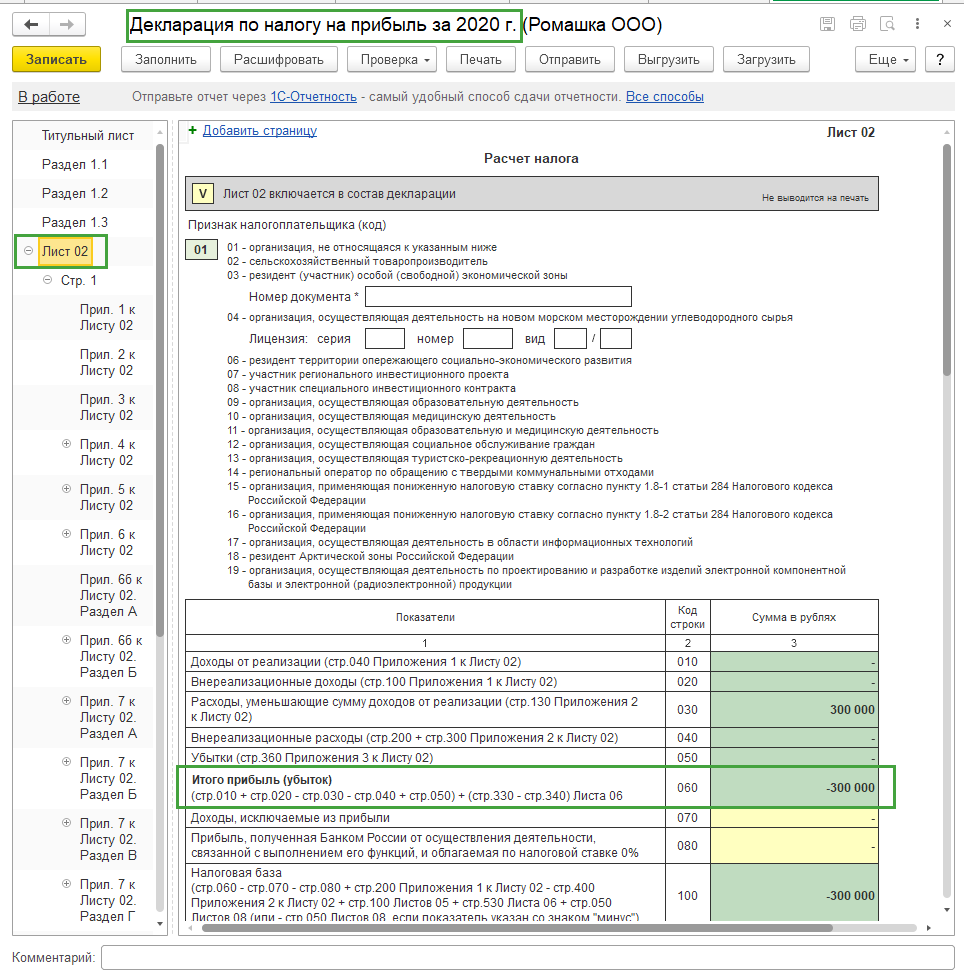Select Раздел 1.2 in section tree

pos(75,193)
